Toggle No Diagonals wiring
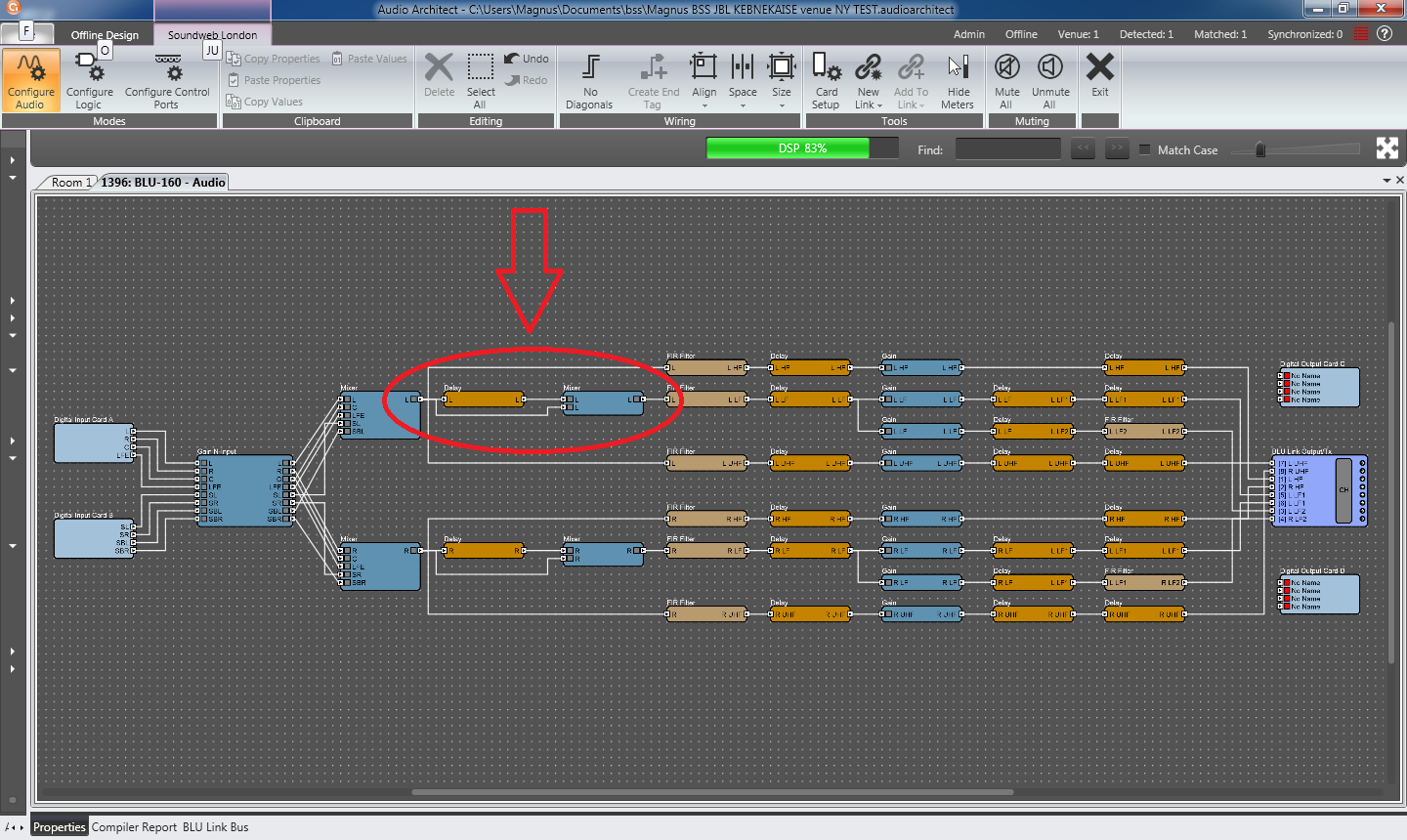Viewport: 1407px width, 840px height. (x=589, y=80)
